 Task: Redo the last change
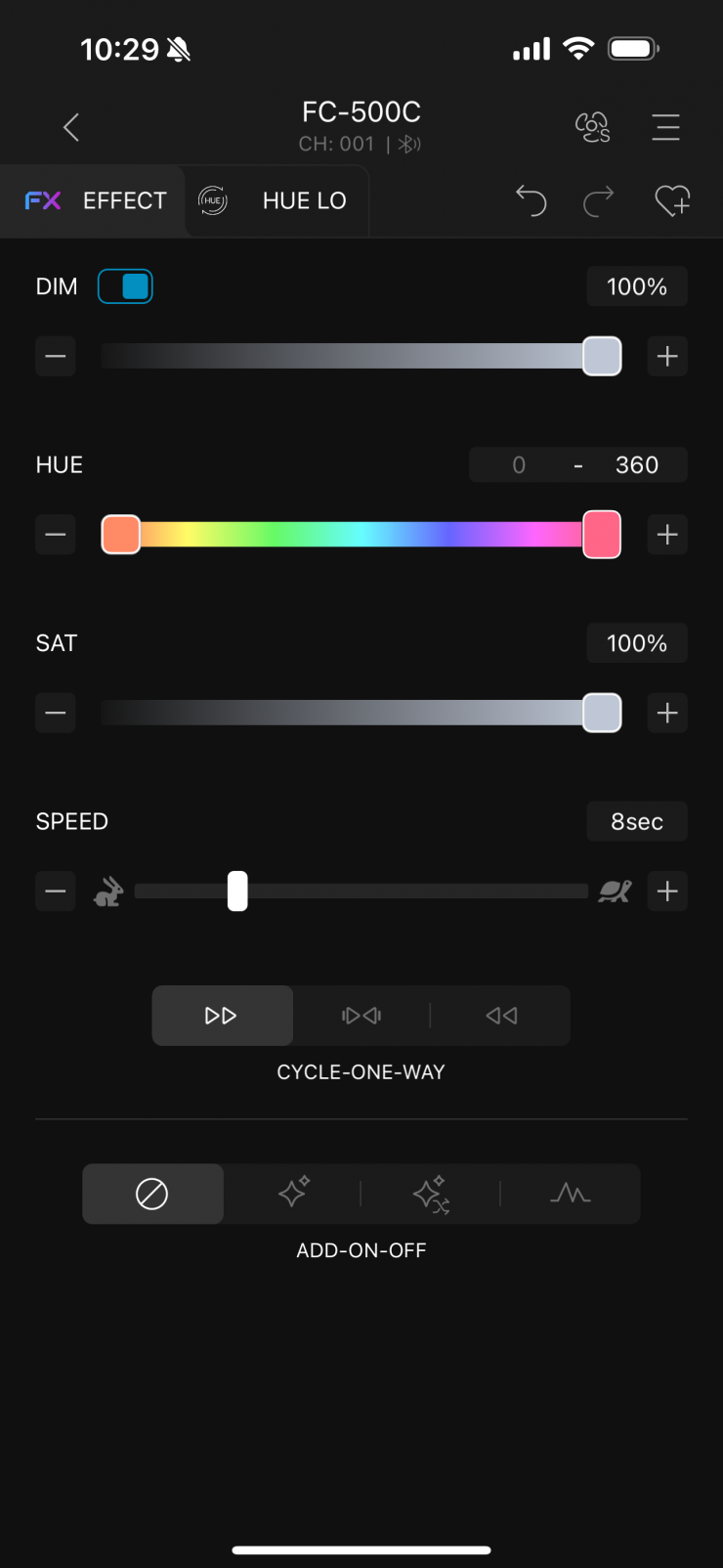598,200
